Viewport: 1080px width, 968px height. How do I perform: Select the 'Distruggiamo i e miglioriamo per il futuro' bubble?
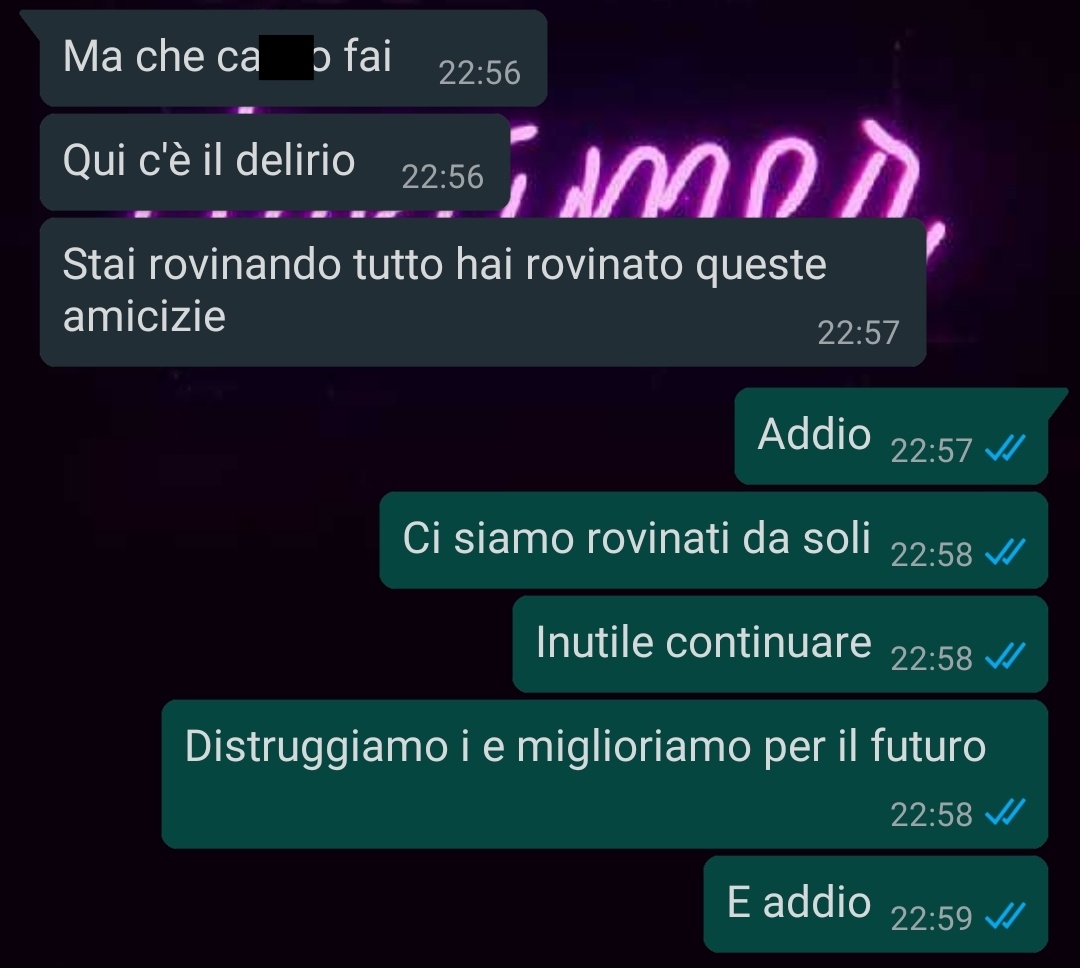605,774
